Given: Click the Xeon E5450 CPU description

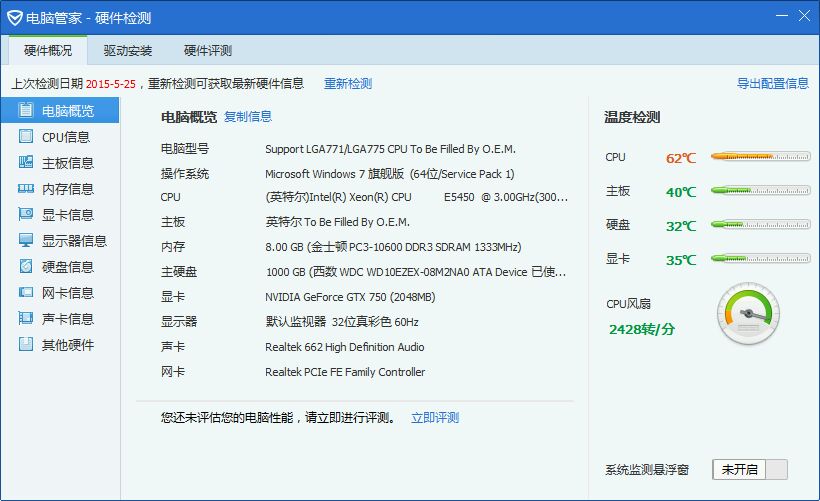Looking at the screenshot, I should (x=416, y=197).
